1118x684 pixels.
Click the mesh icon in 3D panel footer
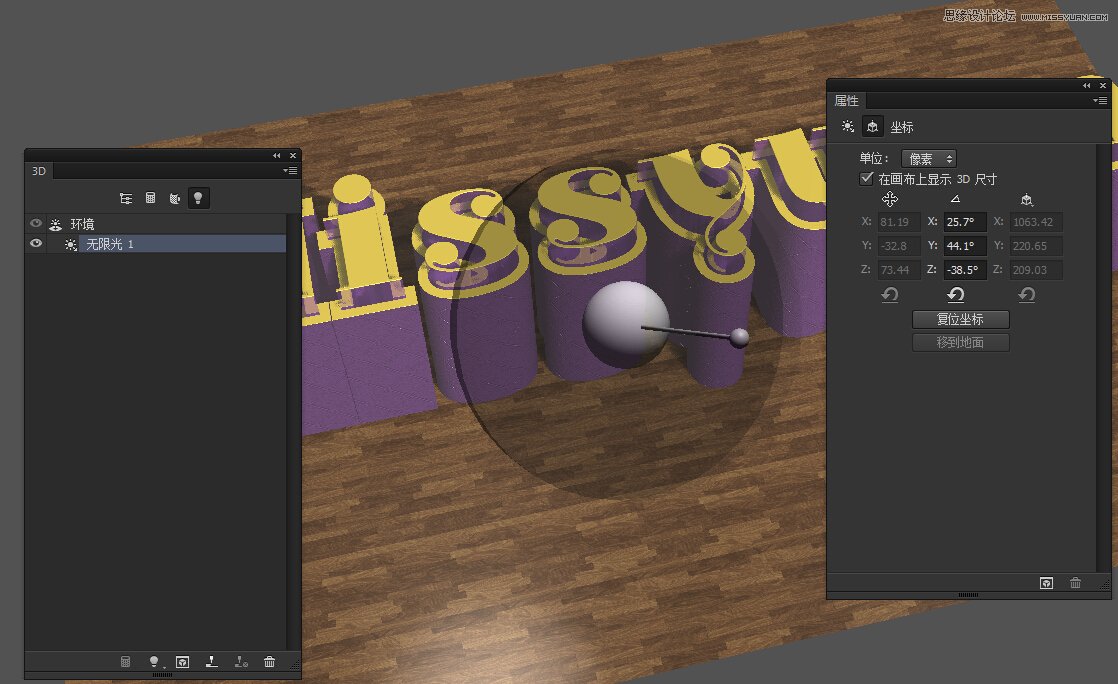point(125,662)
